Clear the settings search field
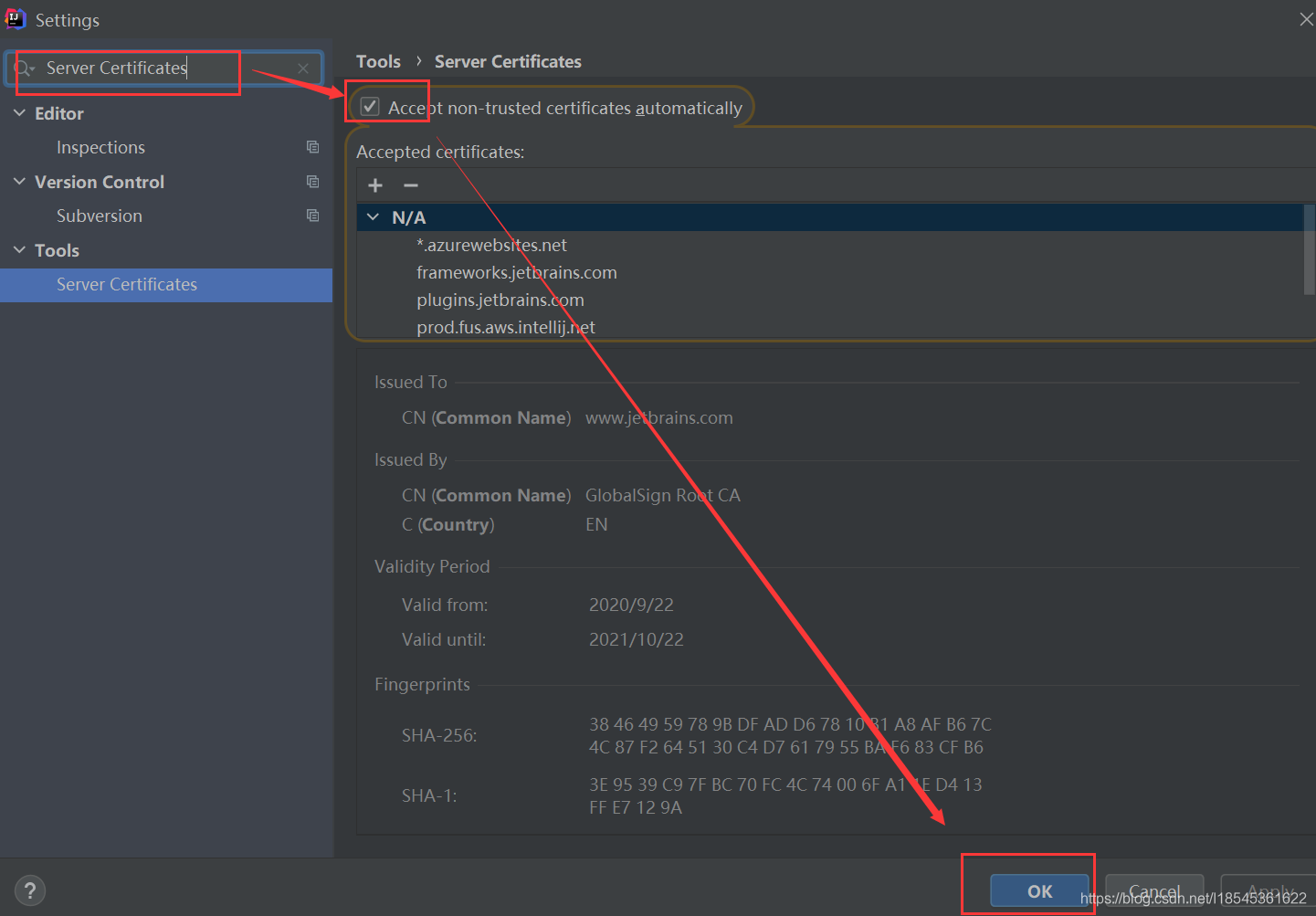Screen dimensions: 1316x916 [303, 68]
